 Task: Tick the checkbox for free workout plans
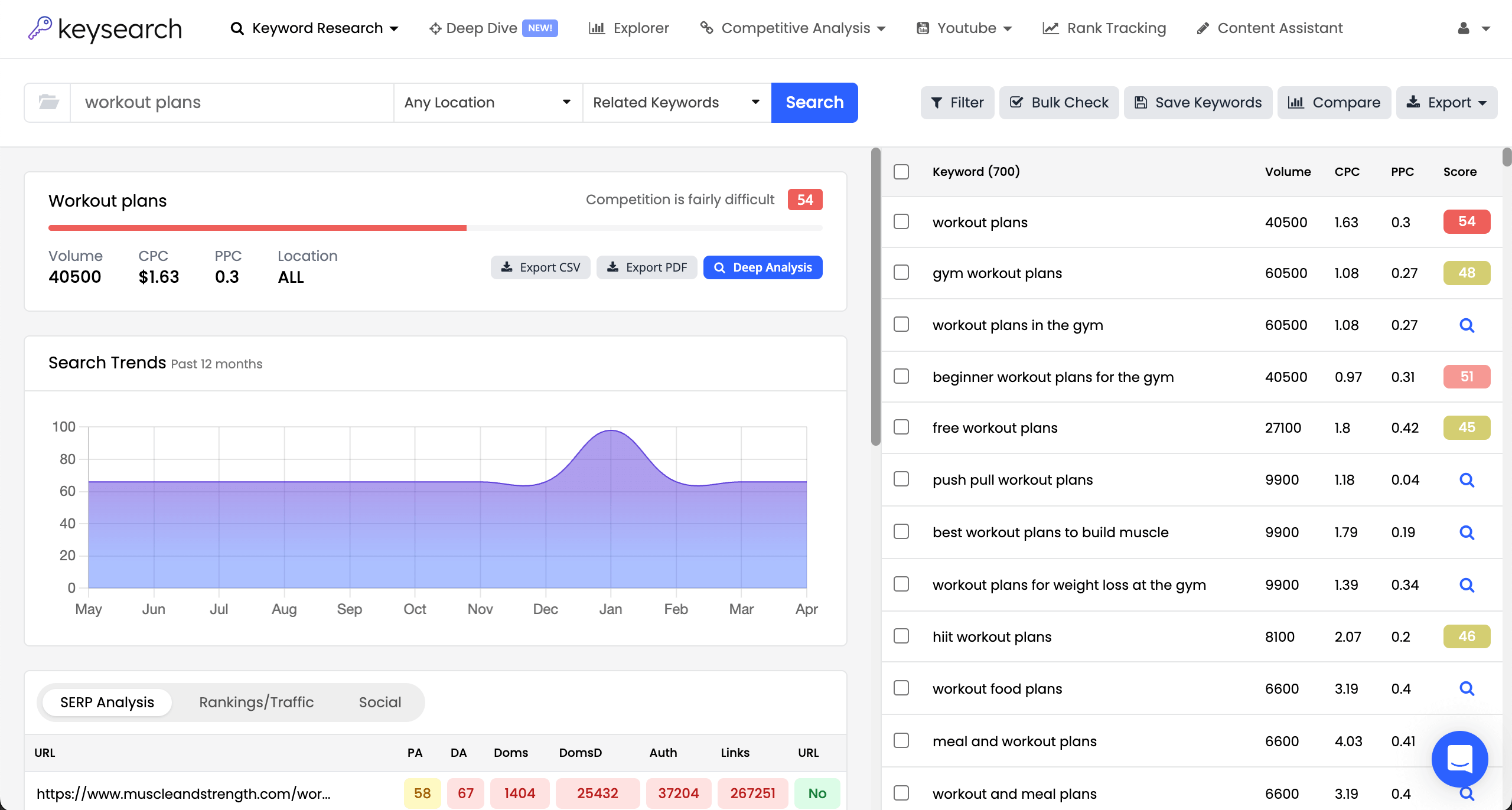tap(901, 427)
